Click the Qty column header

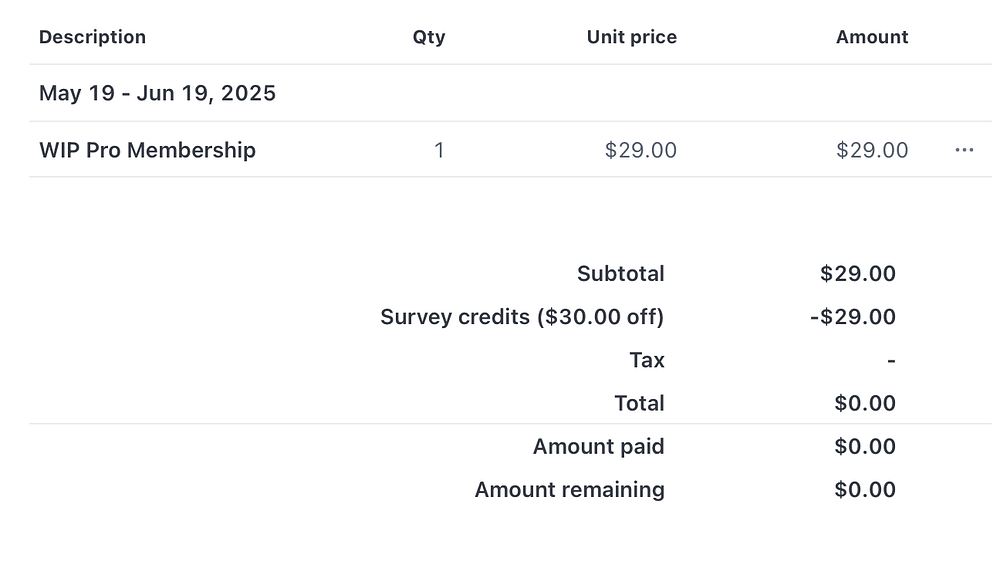click(429, 37)
